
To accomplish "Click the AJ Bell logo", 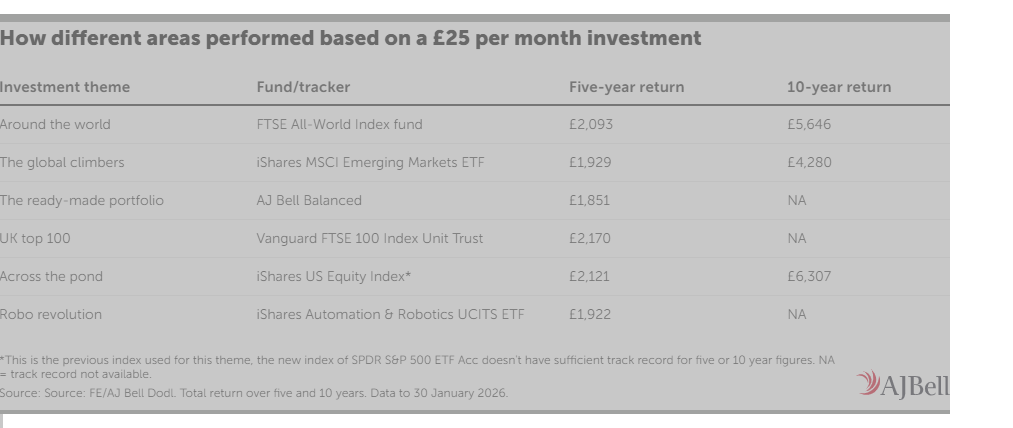I will point(902,384).
